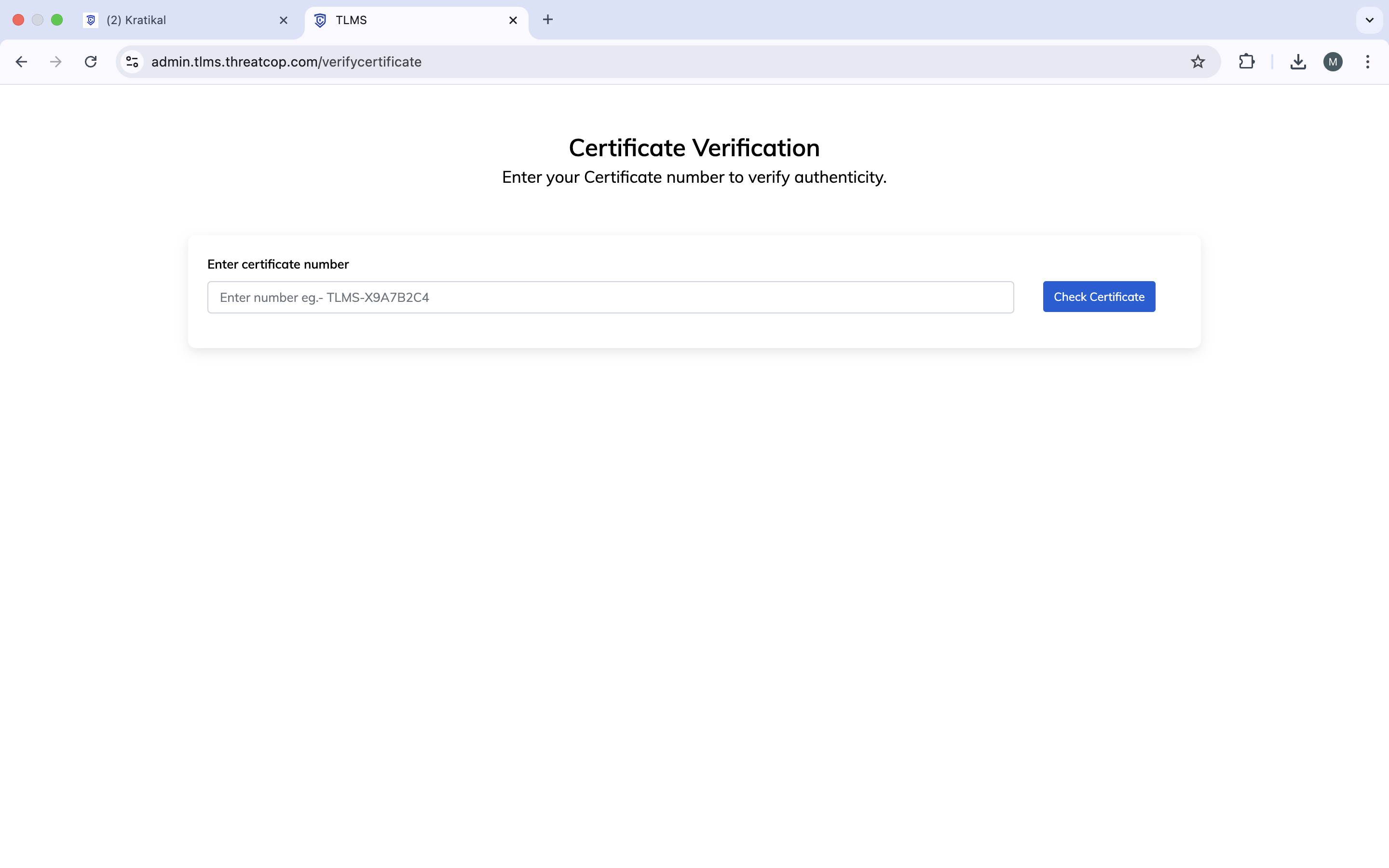
Task: Click the Check Certificate button
Action: click(x=1099, y=297)
